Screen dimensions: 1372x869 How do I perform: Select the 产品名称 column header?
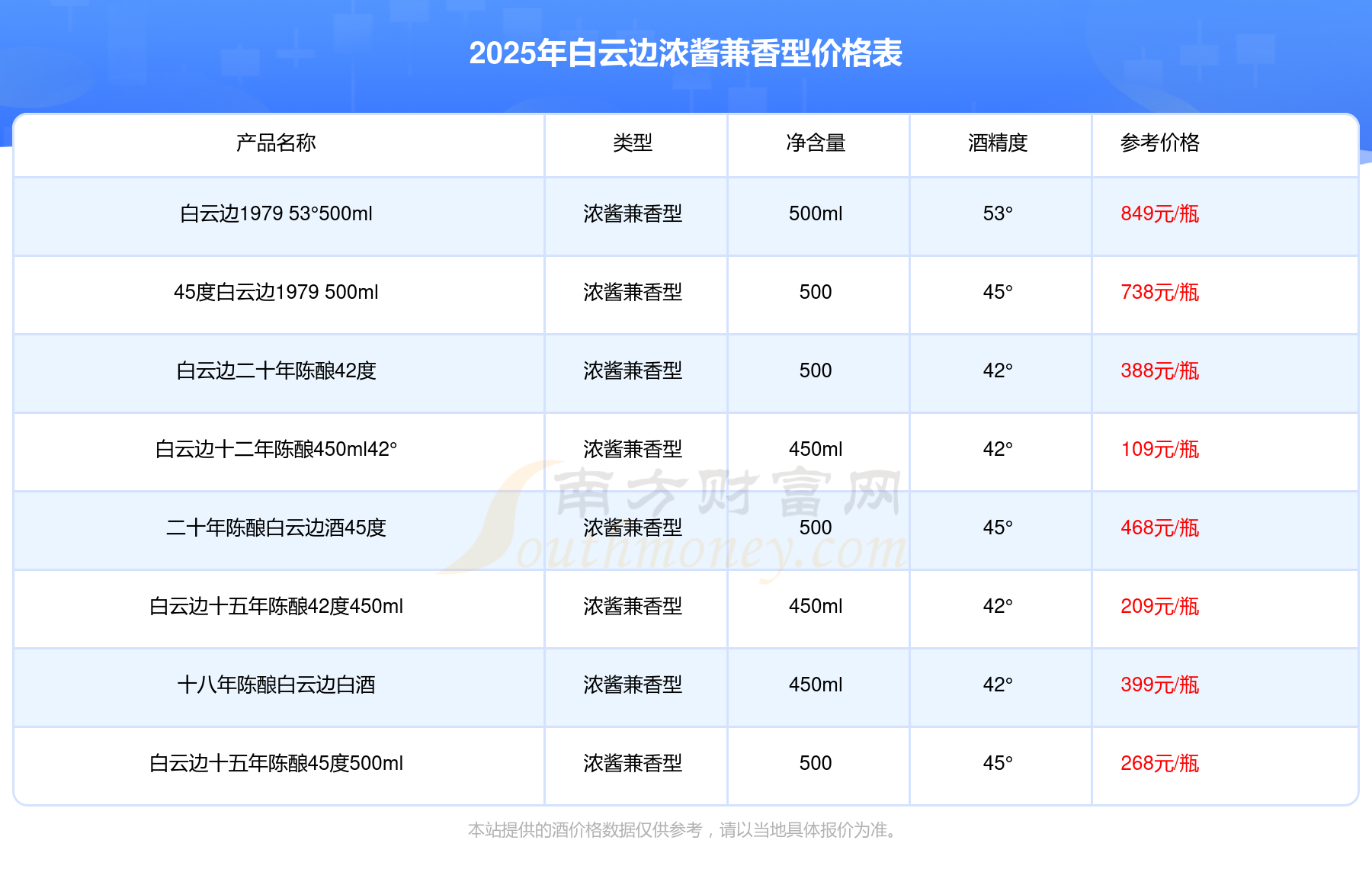coord(276,143)
